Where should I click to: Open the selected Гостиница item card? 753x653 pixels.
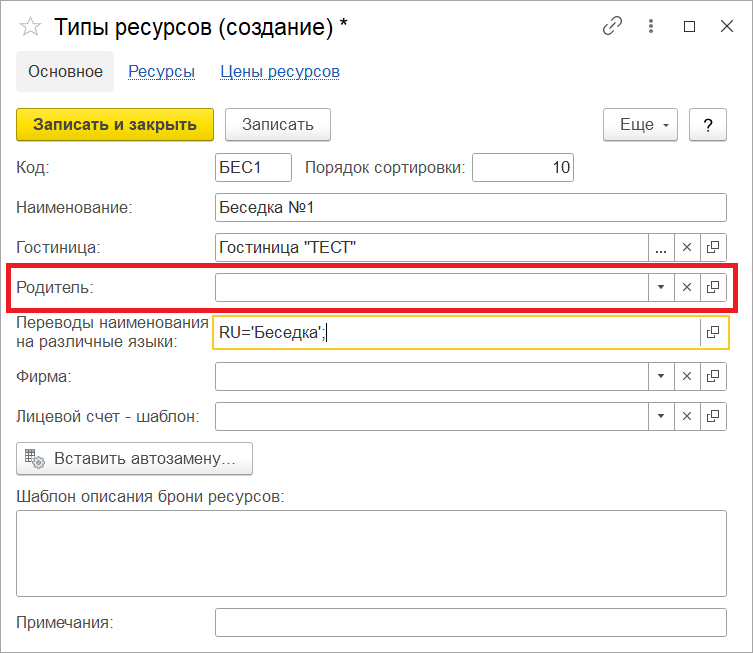tap(713, 248)
